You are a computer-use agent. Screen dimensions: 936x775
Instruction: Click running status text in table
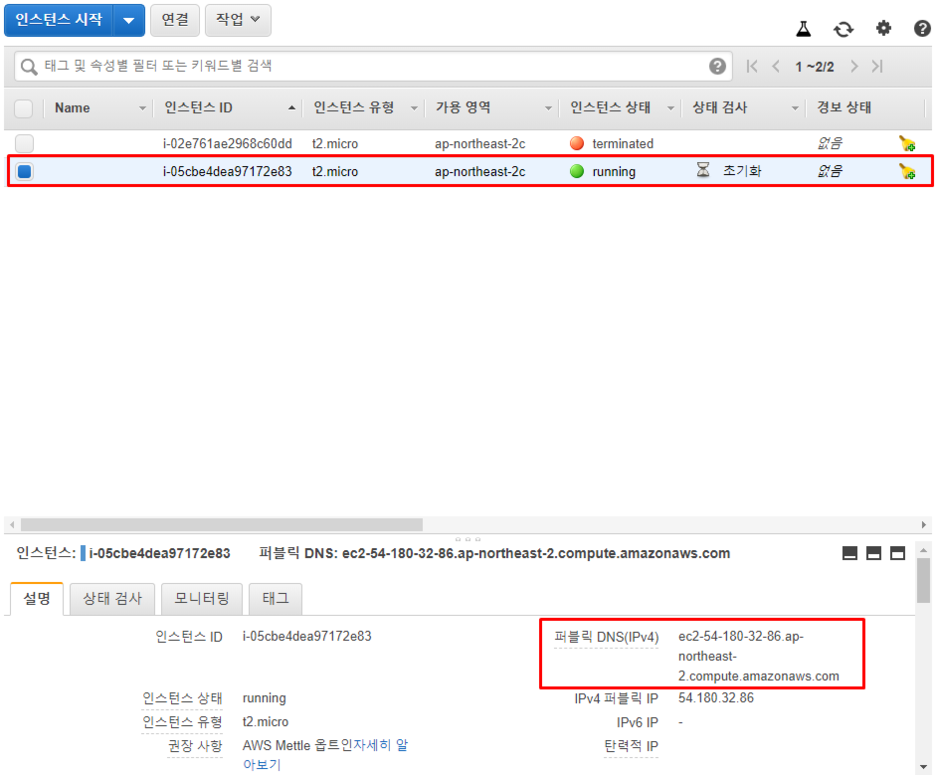click(x=614, y=172)
